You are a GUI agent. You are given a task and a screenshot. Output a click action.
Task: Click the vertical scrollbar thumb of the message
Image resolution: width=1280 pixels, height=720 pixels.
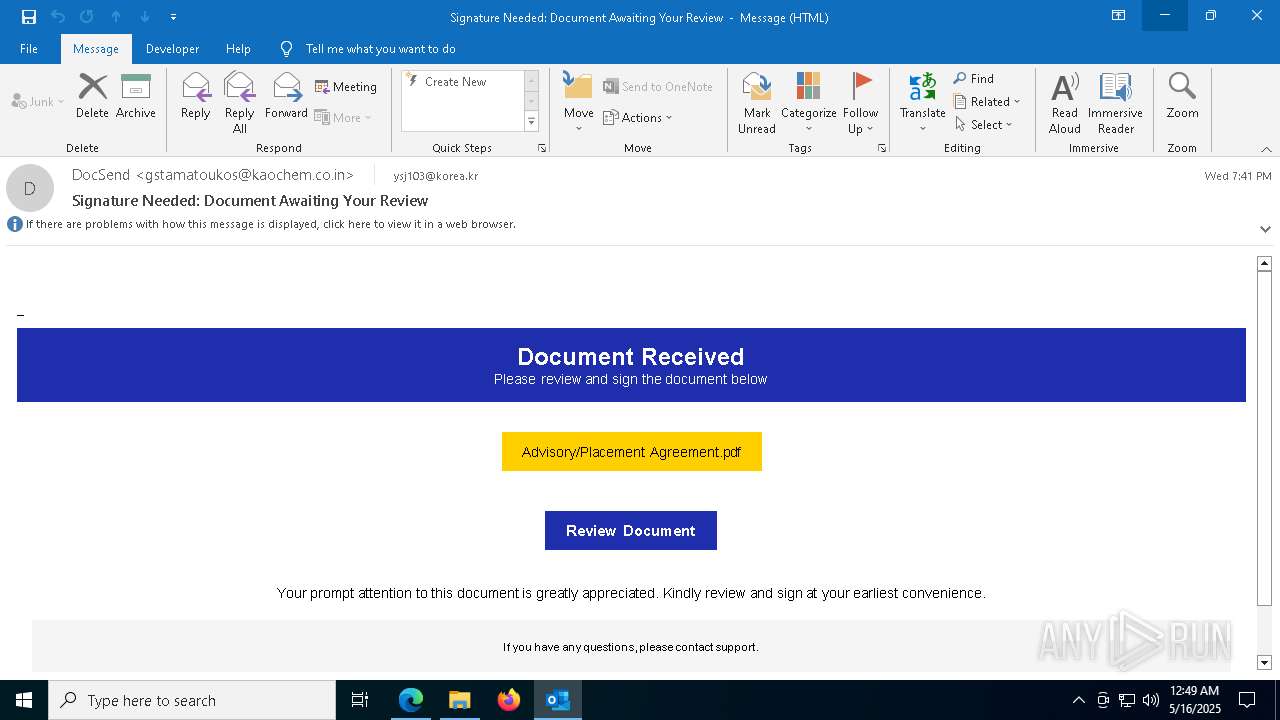1264,437
